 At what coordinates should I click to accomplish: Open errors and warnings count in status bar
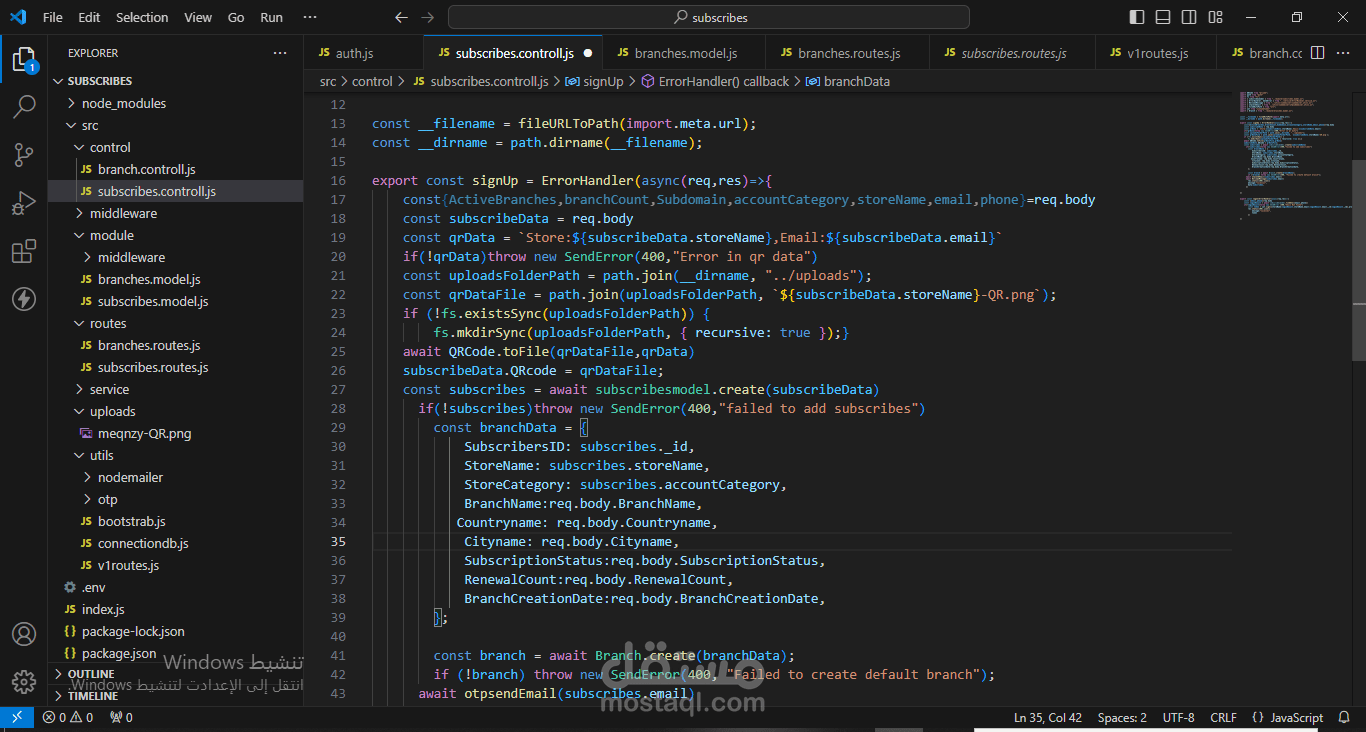pyautogui.click(x=68, y=717)
